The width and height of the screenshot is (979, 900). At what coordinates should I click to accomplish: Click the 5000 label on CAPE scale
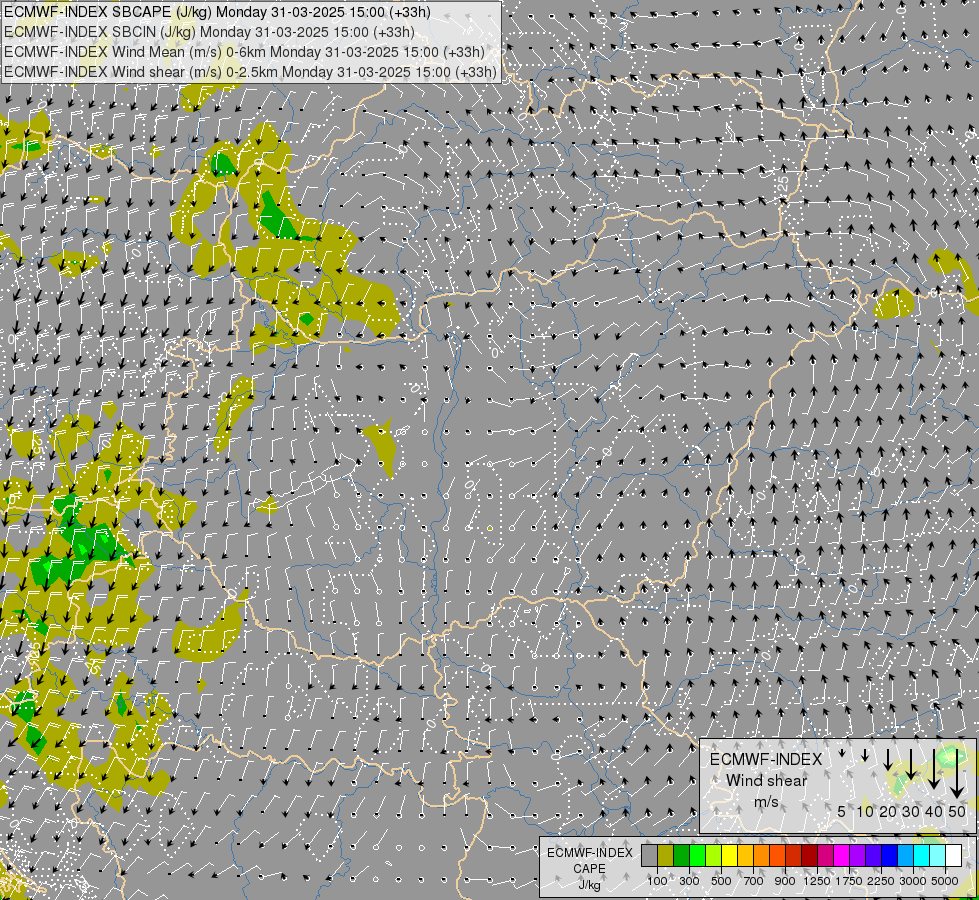(x=945, y=881)
